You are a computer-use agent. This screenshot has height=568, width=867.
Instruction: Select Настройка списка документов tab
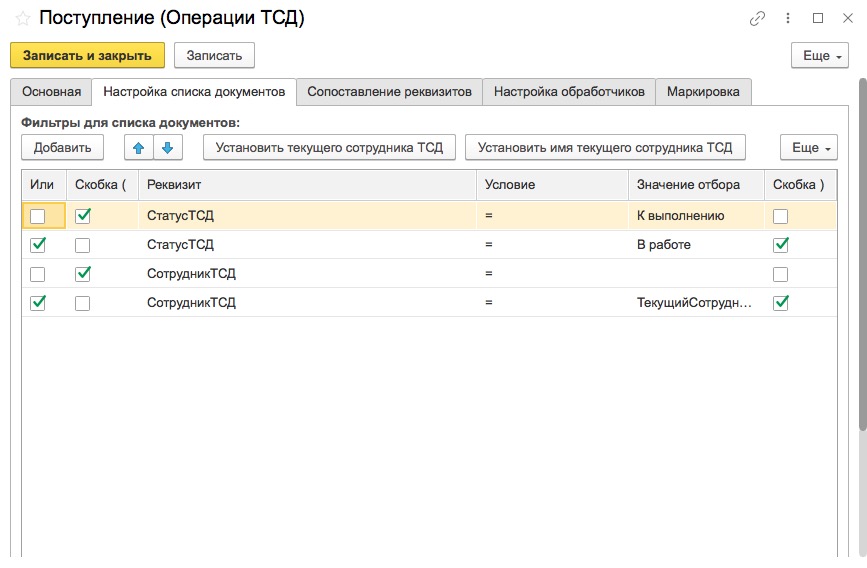[194, 92]
